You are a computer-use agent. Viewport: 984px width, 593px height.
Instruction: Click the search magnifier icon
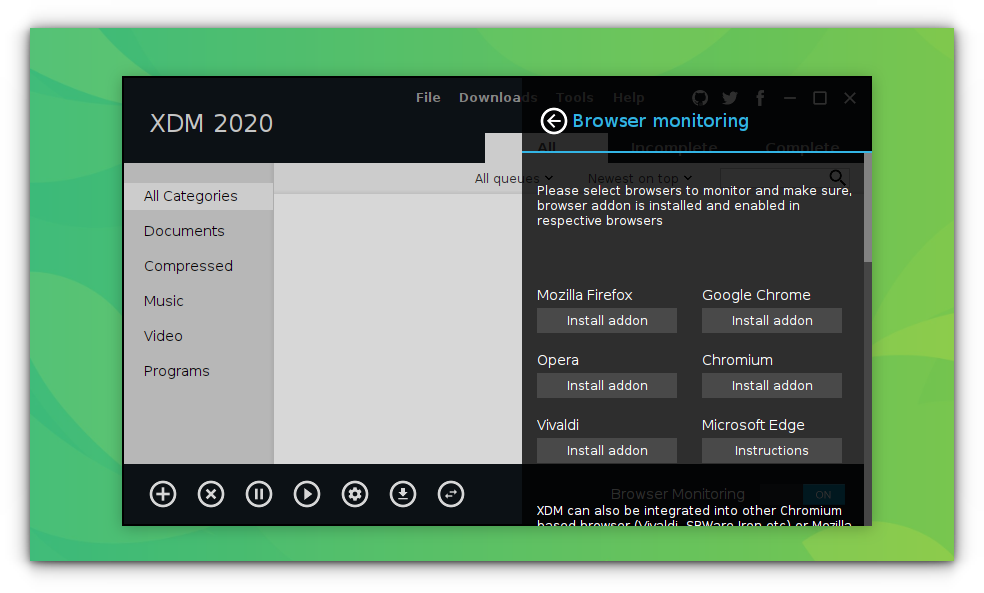837,178
